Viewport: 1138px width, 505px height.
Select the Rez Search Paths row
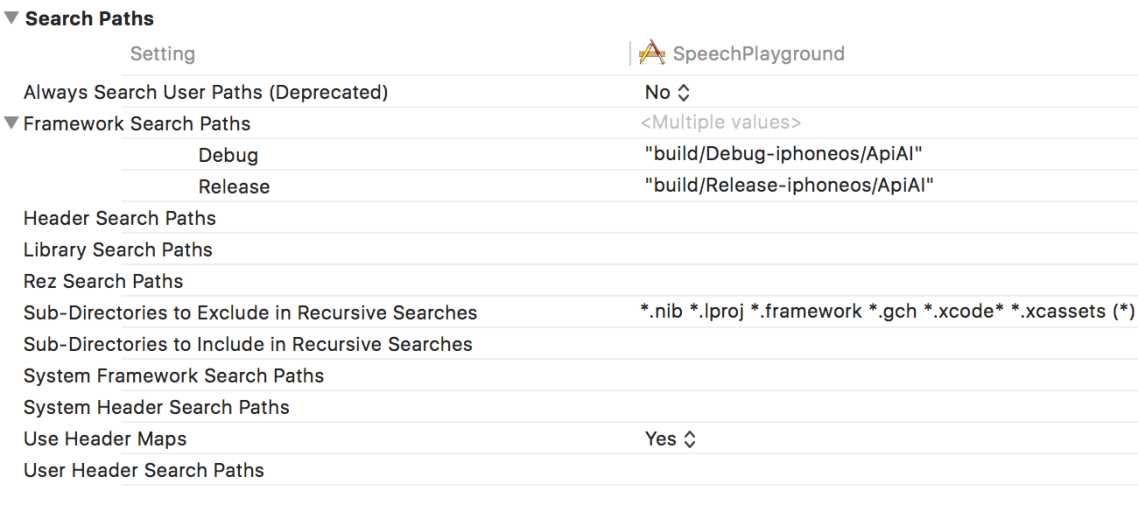click(103, 281)
